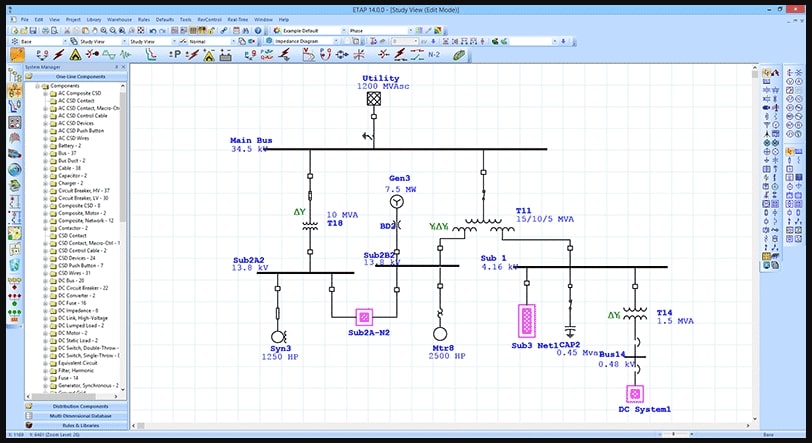The width and height of the screenshot is (812, 443).
Task: Click the Edit mode pencil icon
Action: [17, 54]
